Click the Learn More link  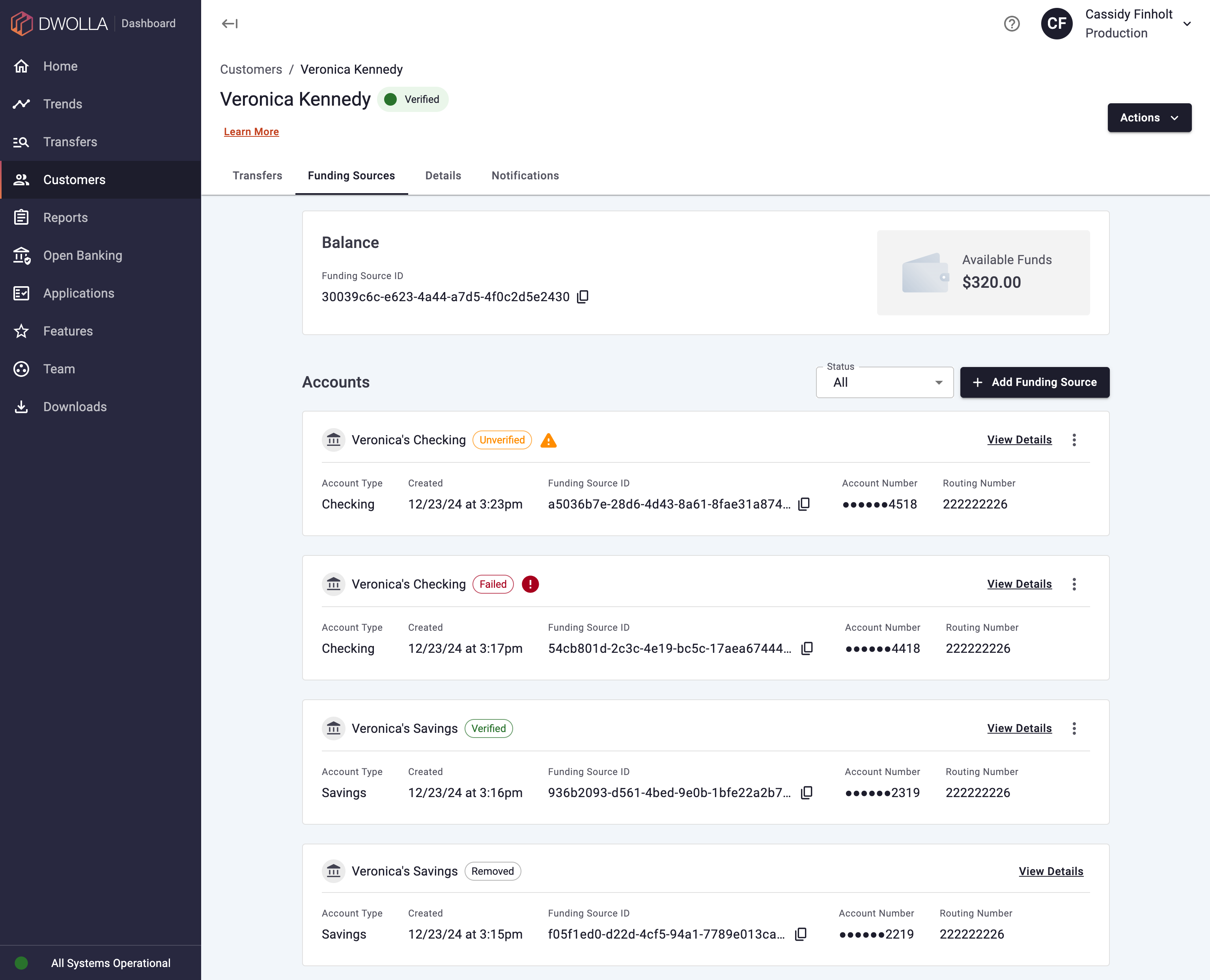click(x=251, y=132)
